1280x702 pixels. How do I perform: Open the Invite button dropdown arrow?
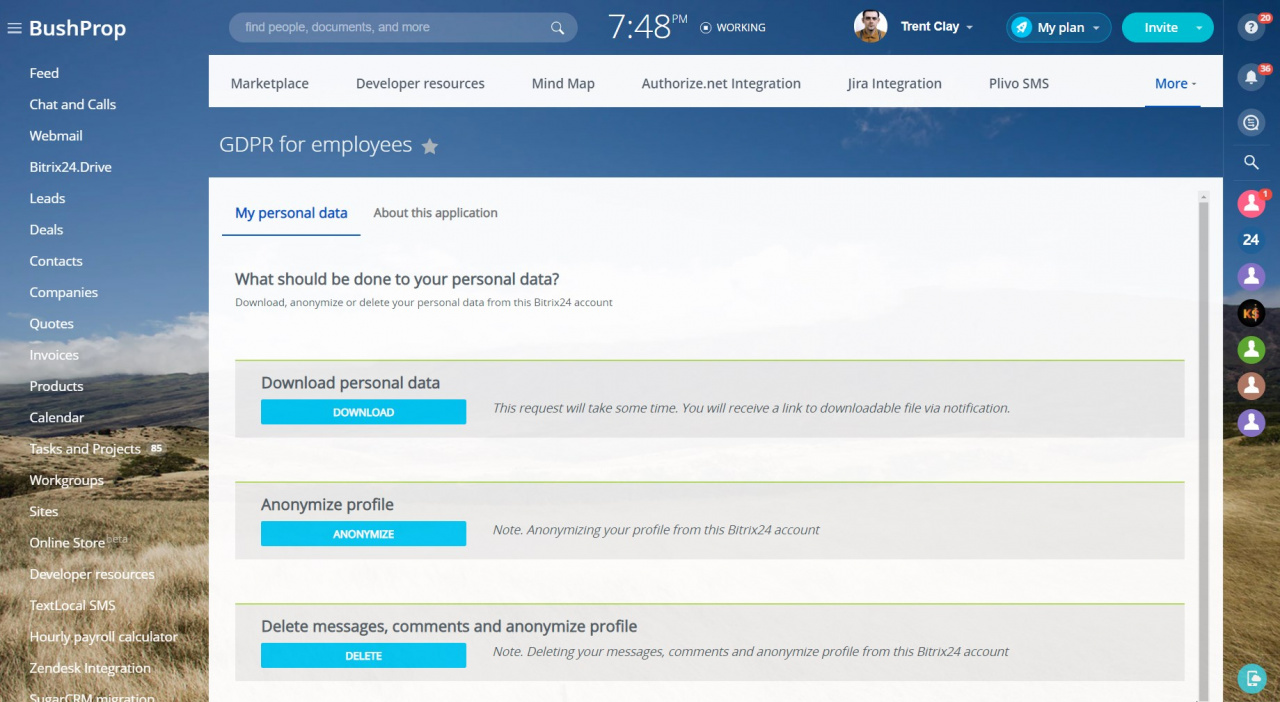(1199, 28)
